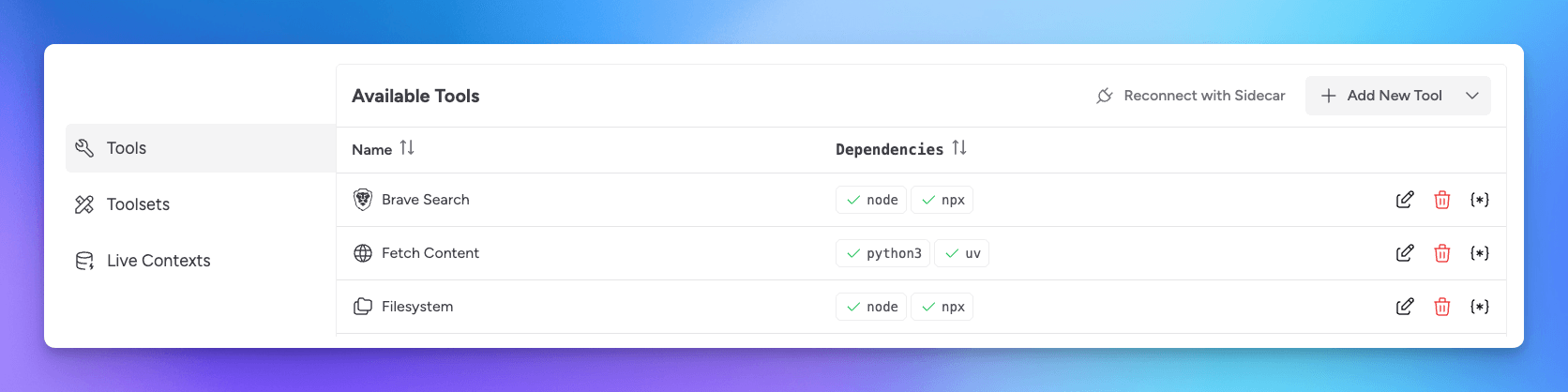The image size is (1568, 392).
Task: Delete the Filesystem tool
Action: (1442, 307)
